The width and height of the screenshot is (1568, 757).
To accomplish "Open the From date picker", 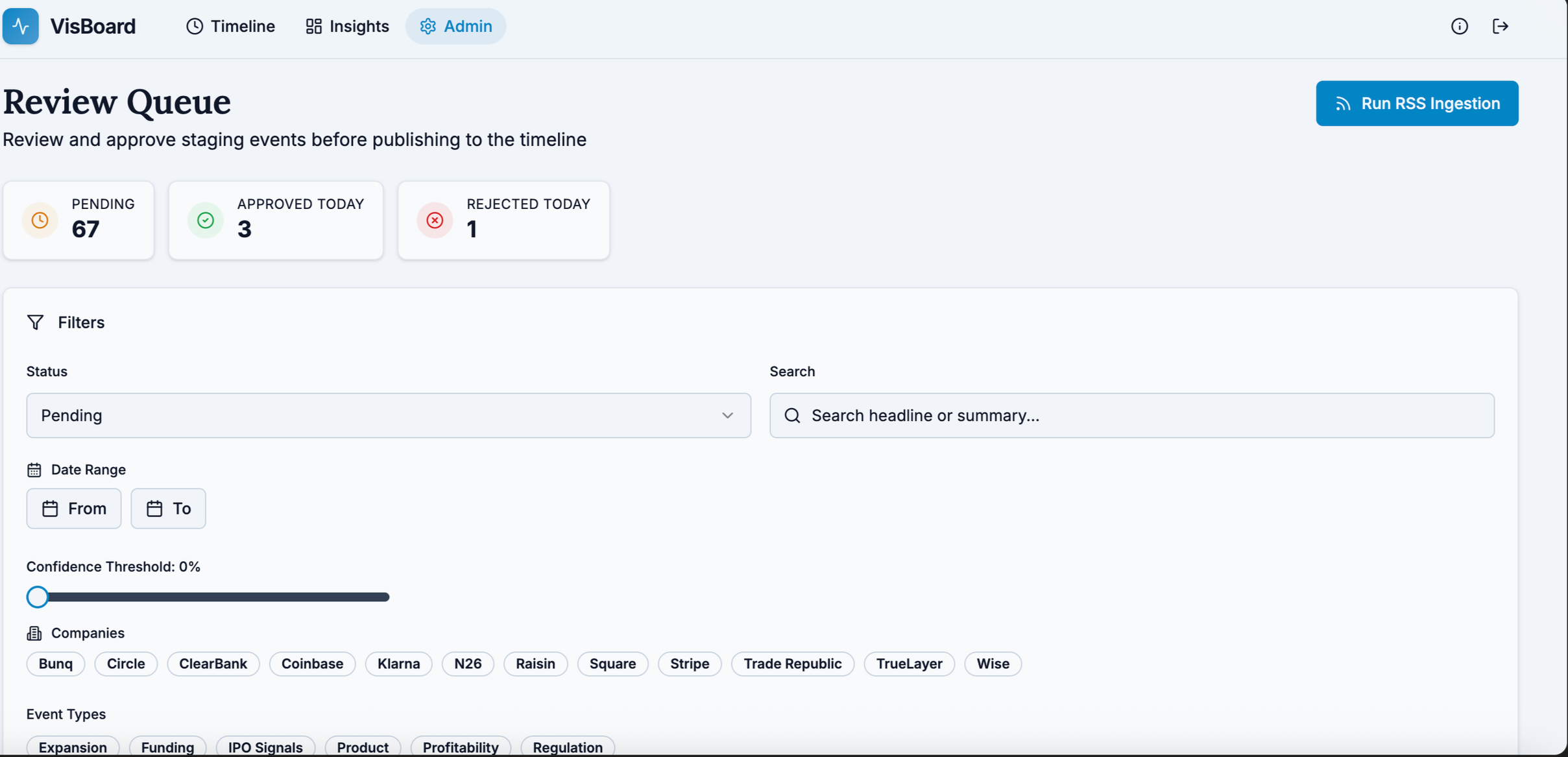I will pos(74,509).
